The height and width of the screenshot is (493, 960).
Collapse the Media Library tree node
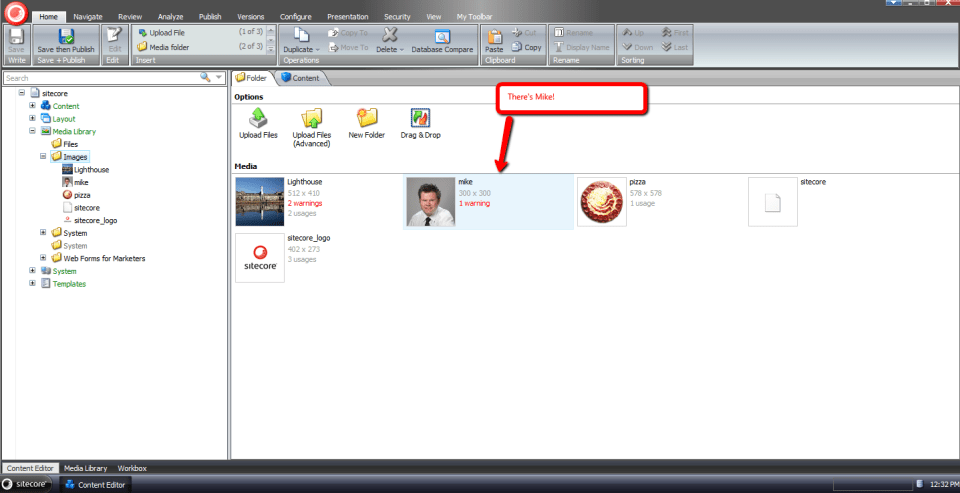(32, 131)
